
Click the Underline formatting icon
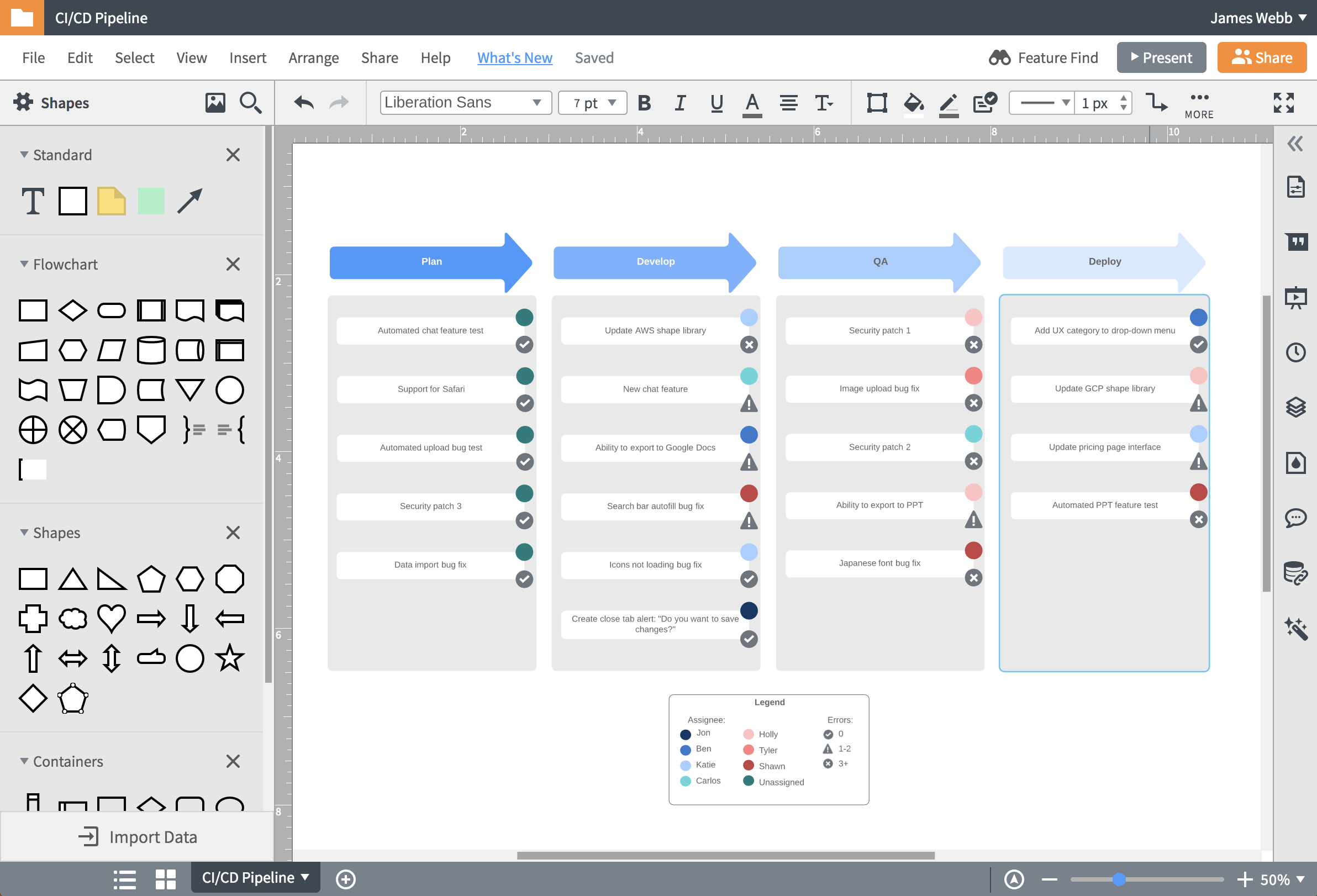click(x=715, y=103)
